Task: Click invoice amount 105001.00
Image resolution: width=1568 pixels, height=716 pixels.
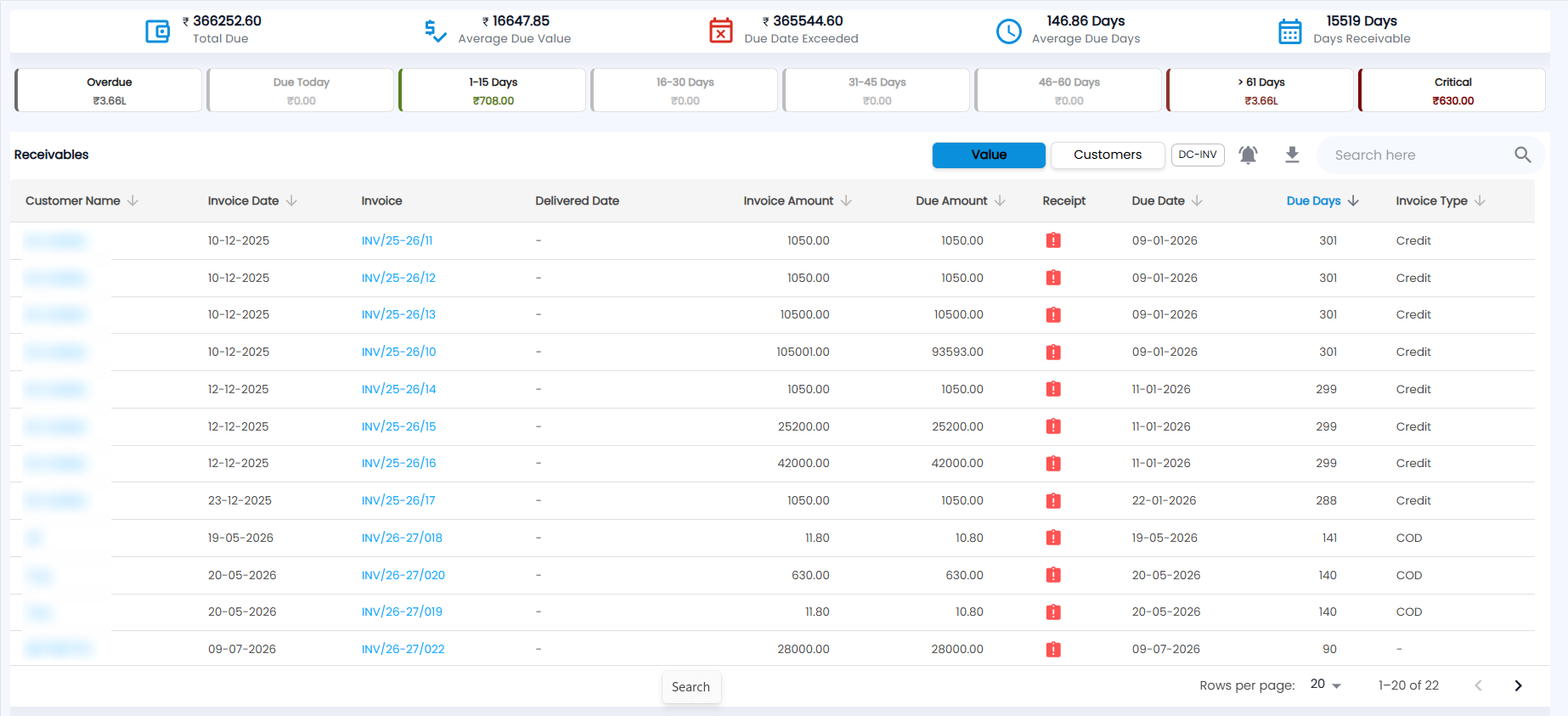Action: (x=803, y=352)
